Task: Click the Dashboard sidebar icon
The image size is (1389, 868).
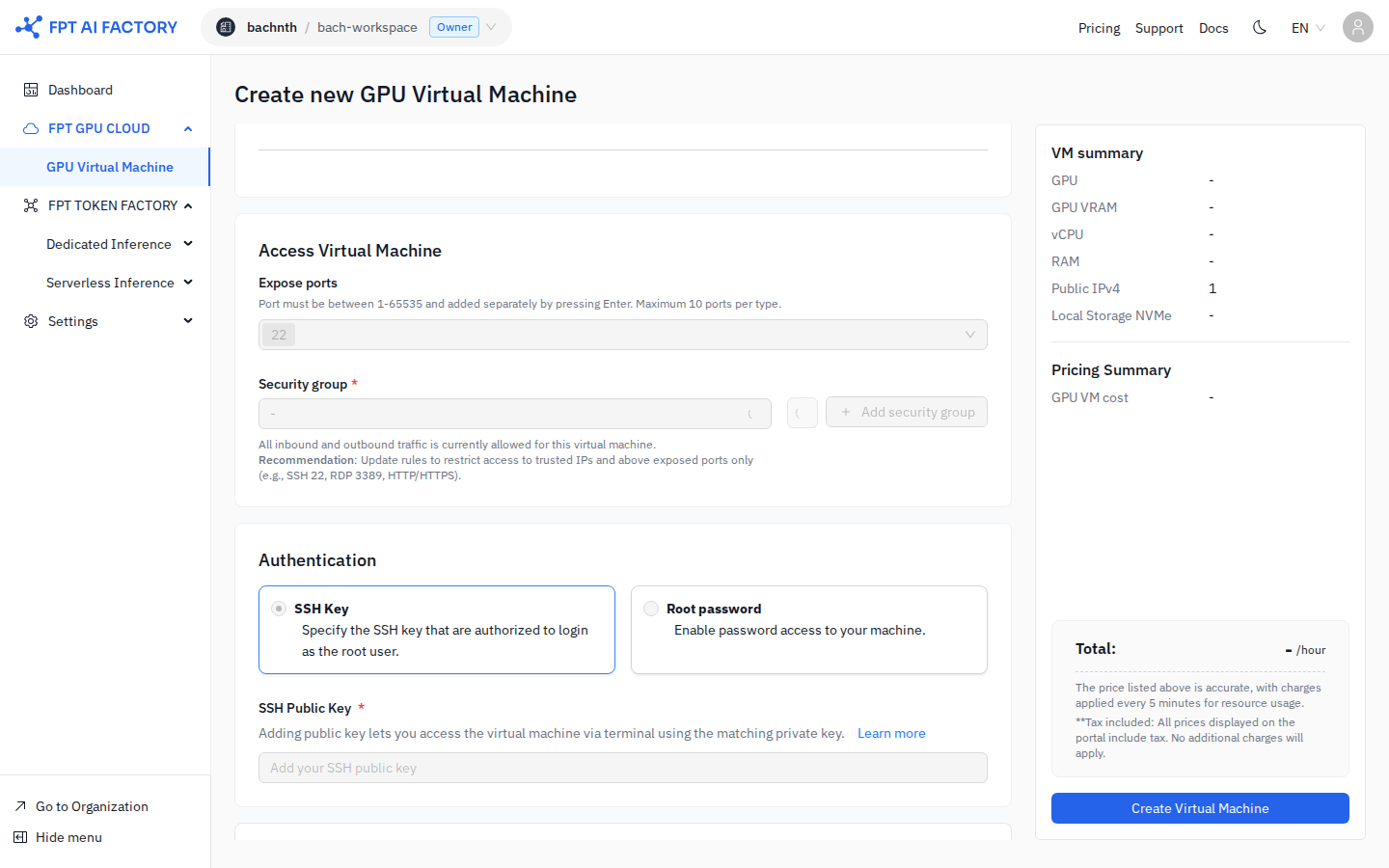Action: click(31, 90)
